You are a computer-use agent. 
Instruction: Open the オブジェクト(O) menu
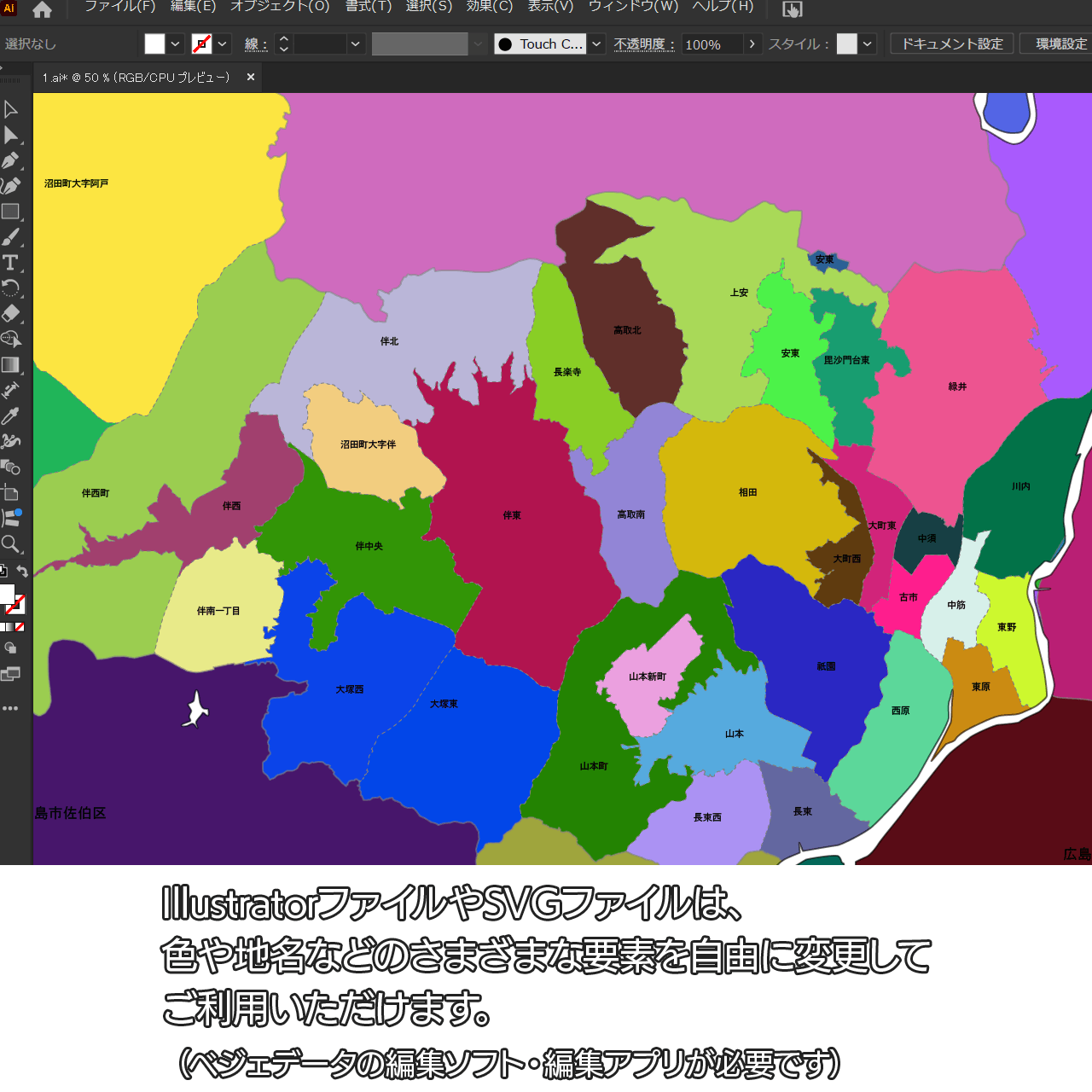point(280,7)
